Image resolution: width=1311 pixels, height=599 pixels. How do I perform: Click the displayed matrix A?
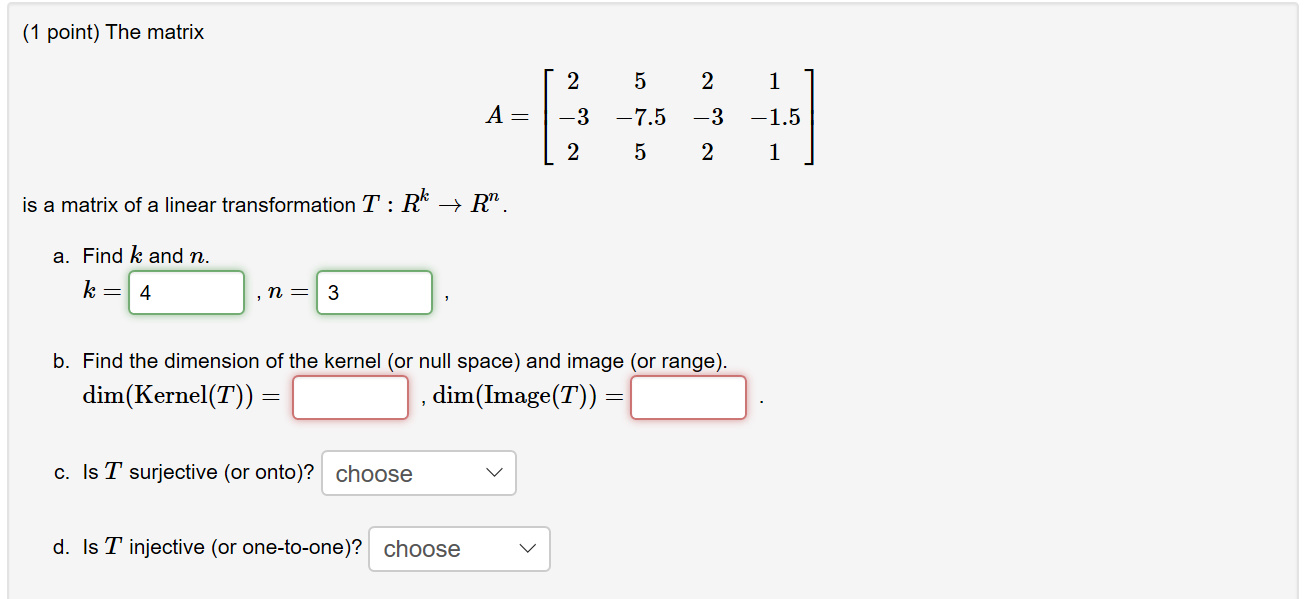[650, 117]
